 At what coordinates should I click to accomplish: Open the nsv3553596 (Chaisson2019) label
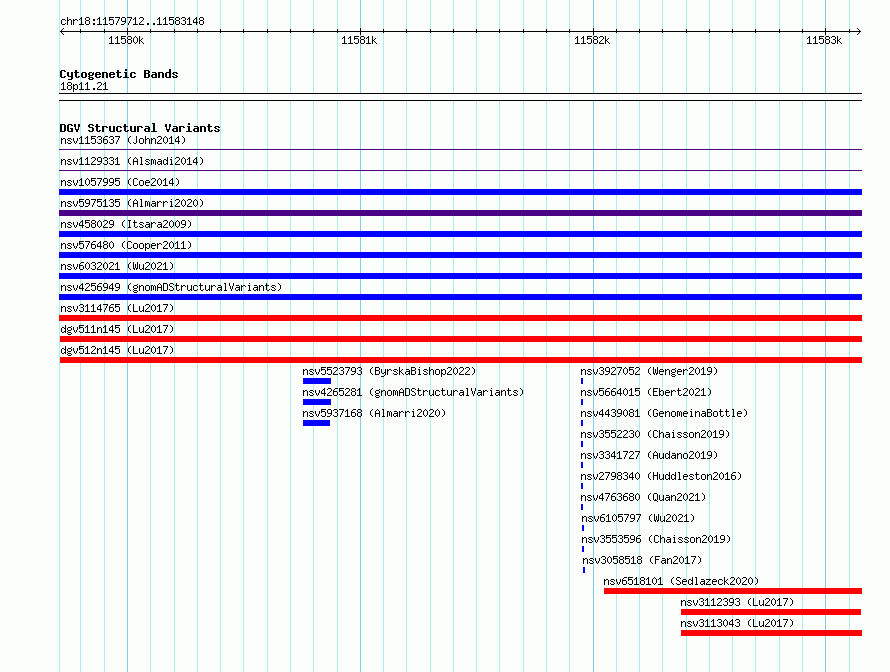pos(656,539)
